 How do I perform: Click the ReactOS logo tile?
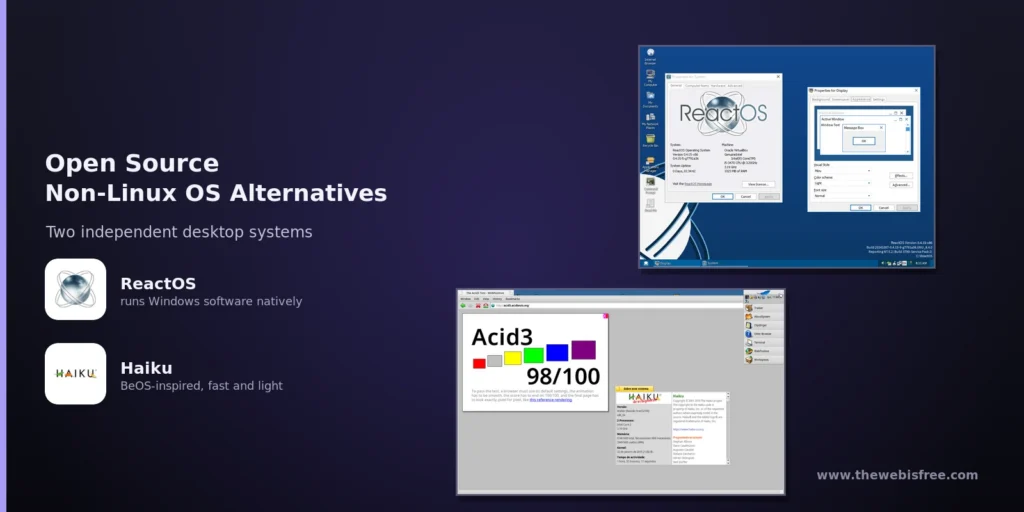click(x=75, y=289)
